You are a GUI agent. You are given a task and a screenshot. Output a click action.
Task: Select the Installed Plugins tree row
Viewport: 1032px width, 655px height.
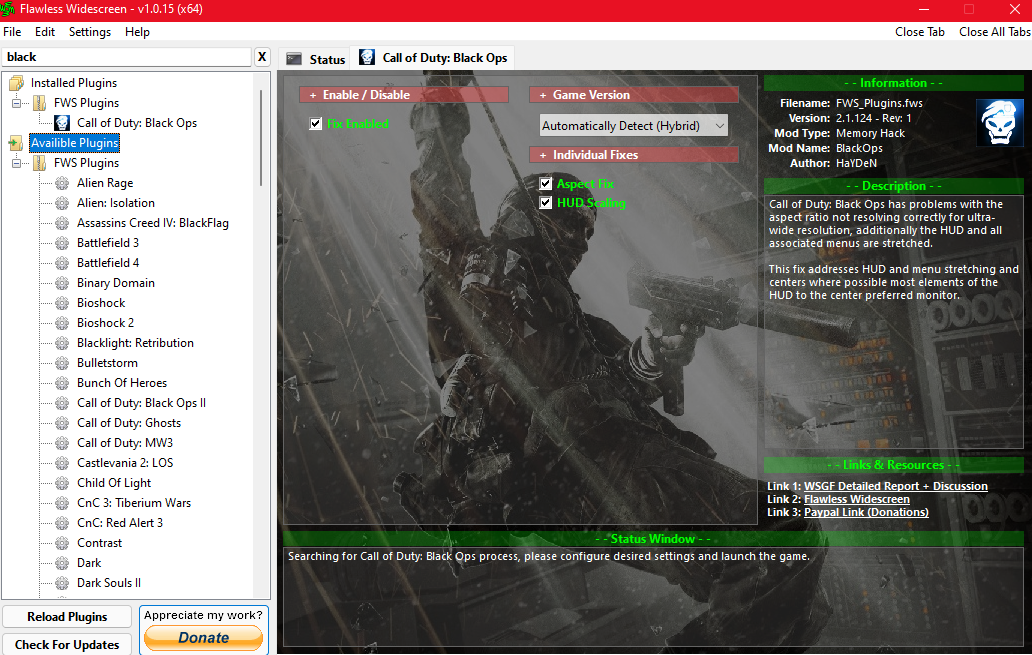(x=74, y=83)
